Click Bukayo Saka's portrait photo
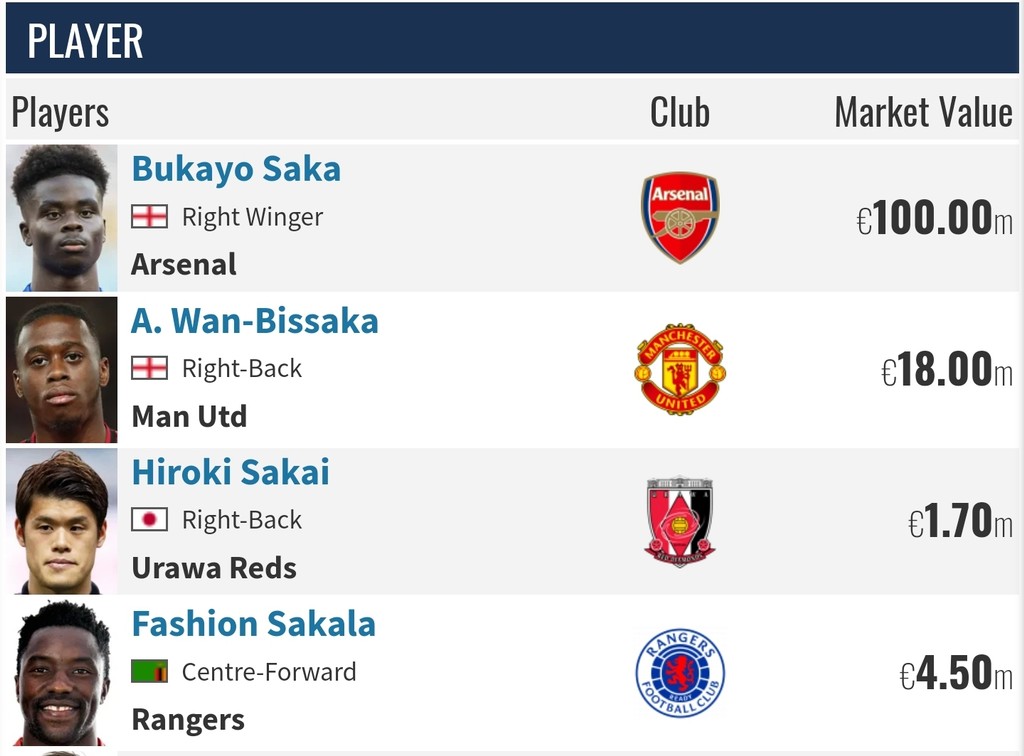 pyautogui.click(x=61, y=218)
